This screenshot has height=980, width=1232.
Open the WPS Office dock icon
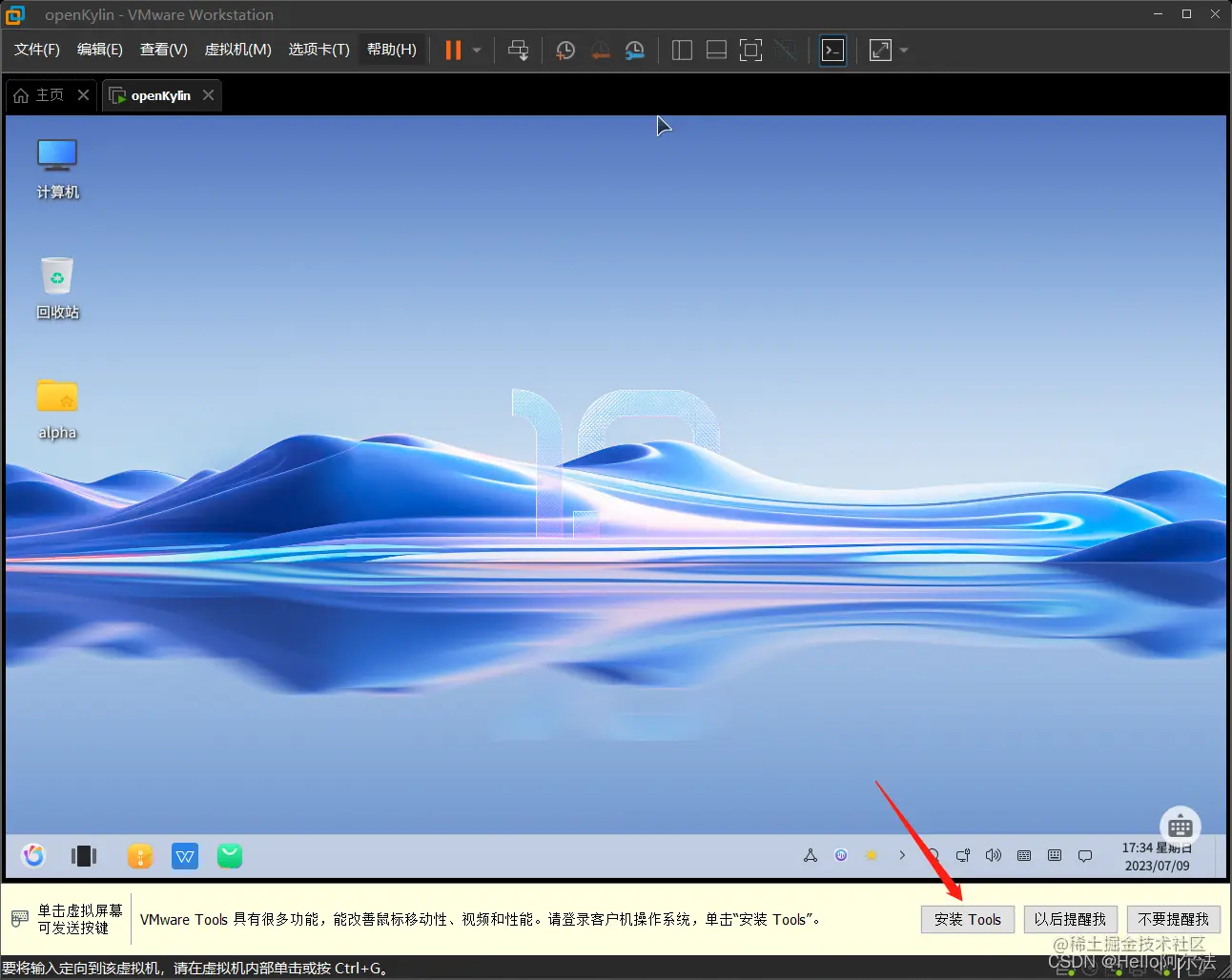click(185, 855)
